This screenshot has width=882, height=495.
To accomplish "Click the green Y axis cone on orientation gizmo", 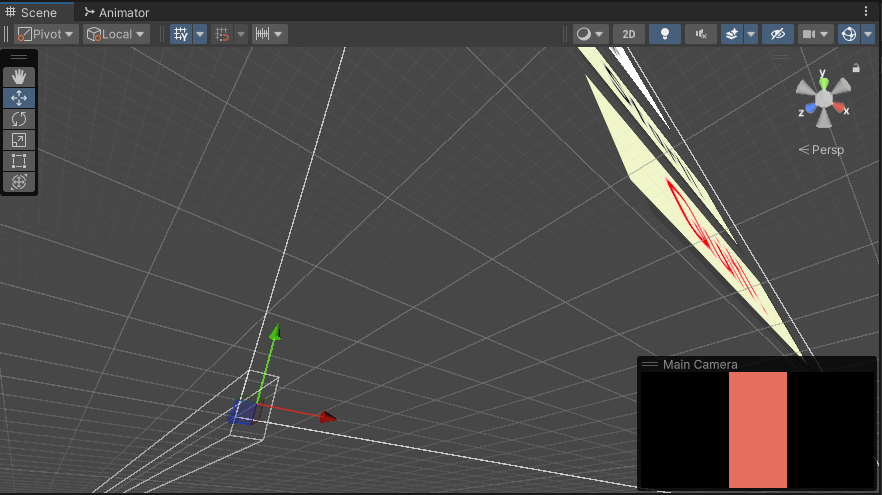I will pyautogui.click(x=824, y=83).
